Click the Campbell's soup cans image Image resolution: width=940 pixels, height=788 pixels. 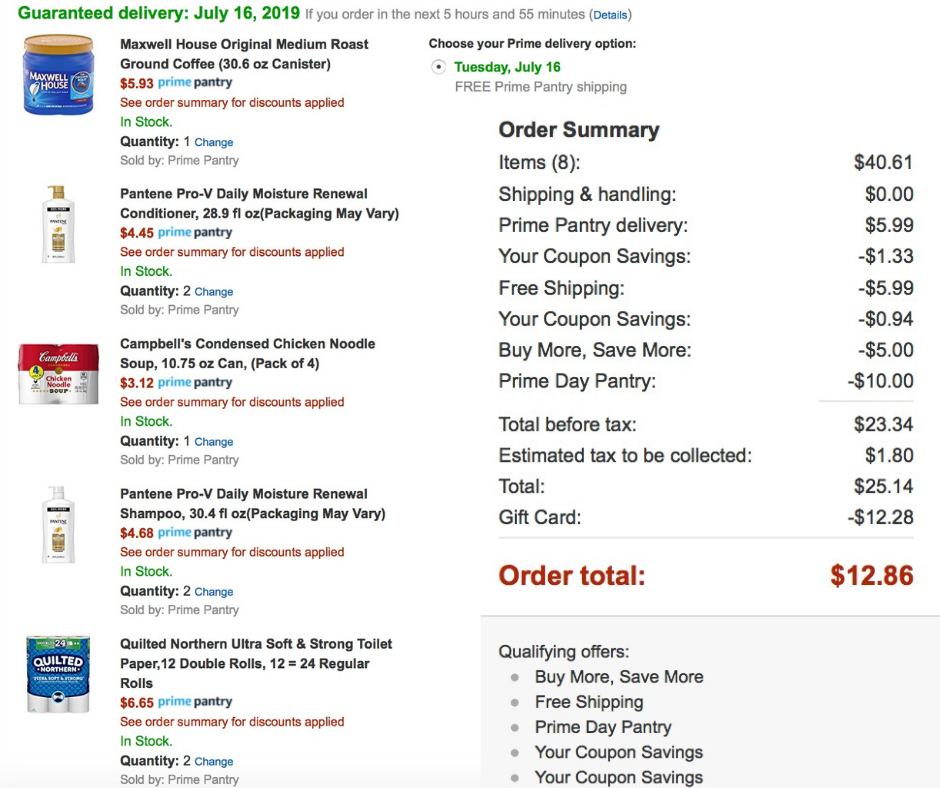(58, 375)
